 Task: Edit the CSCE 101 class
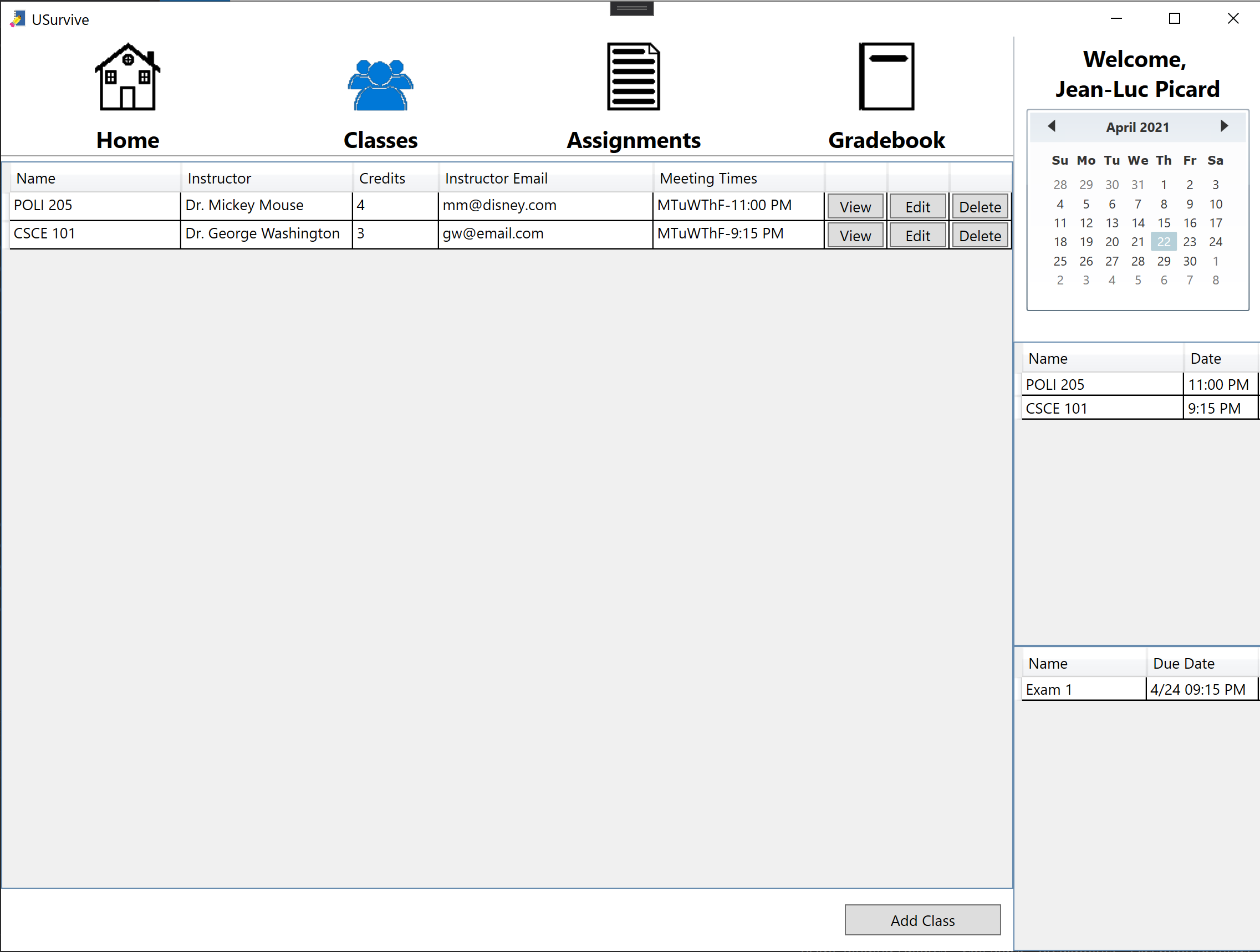pos(917,235)
